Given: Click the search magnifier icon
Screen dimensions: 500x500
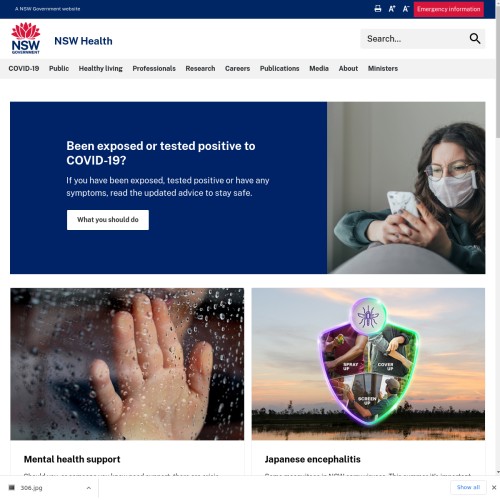Looking at the screenshot, I should coord(475,39).
